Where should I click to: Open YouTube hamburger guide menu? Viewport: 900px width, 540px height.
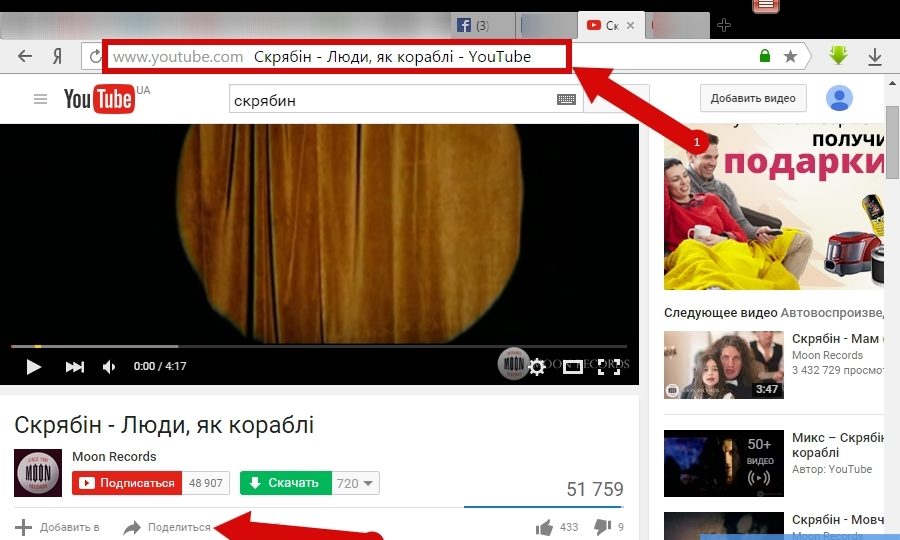point(40,99)
